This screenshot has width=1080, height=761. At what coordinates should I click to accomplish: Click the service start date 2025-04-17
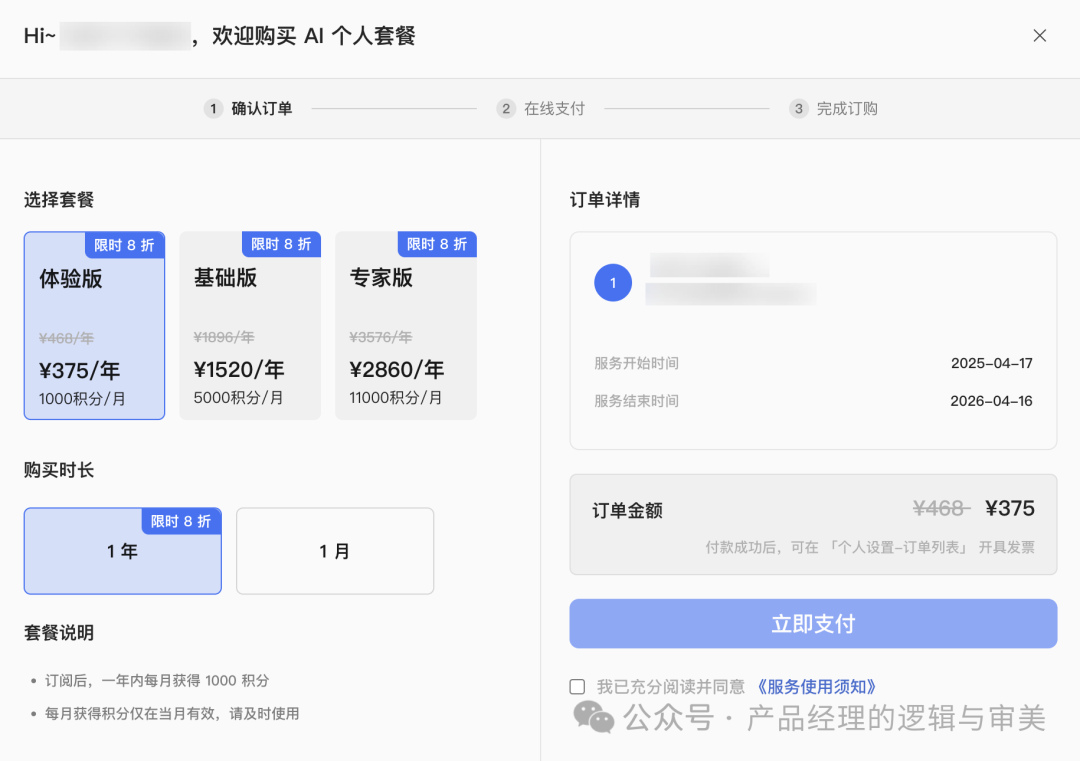pyautogui.click(x=992, y=363)
